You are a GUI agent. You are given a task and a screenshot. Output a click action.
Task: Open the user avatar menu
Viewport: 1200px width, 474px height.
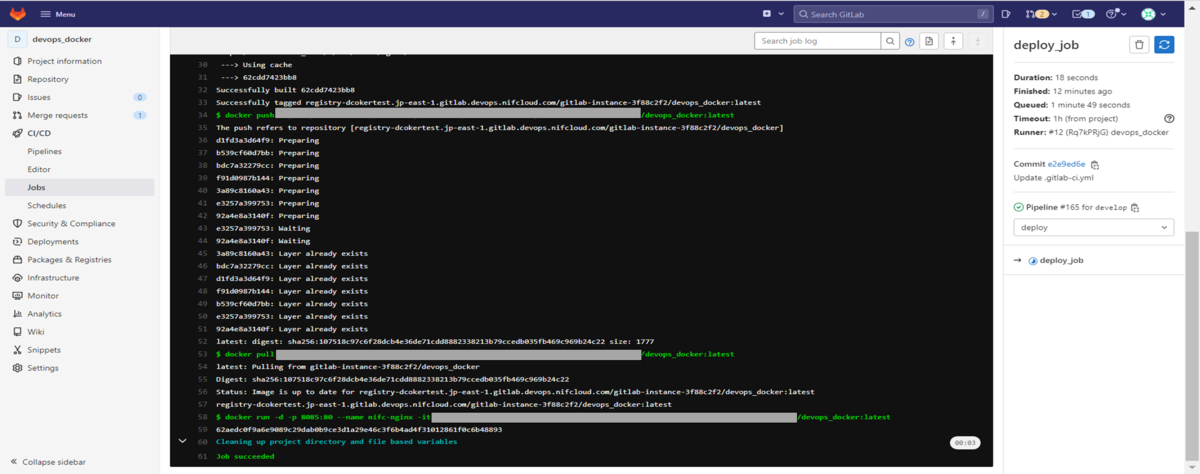pyautogui.click(x=1154, y=14)
